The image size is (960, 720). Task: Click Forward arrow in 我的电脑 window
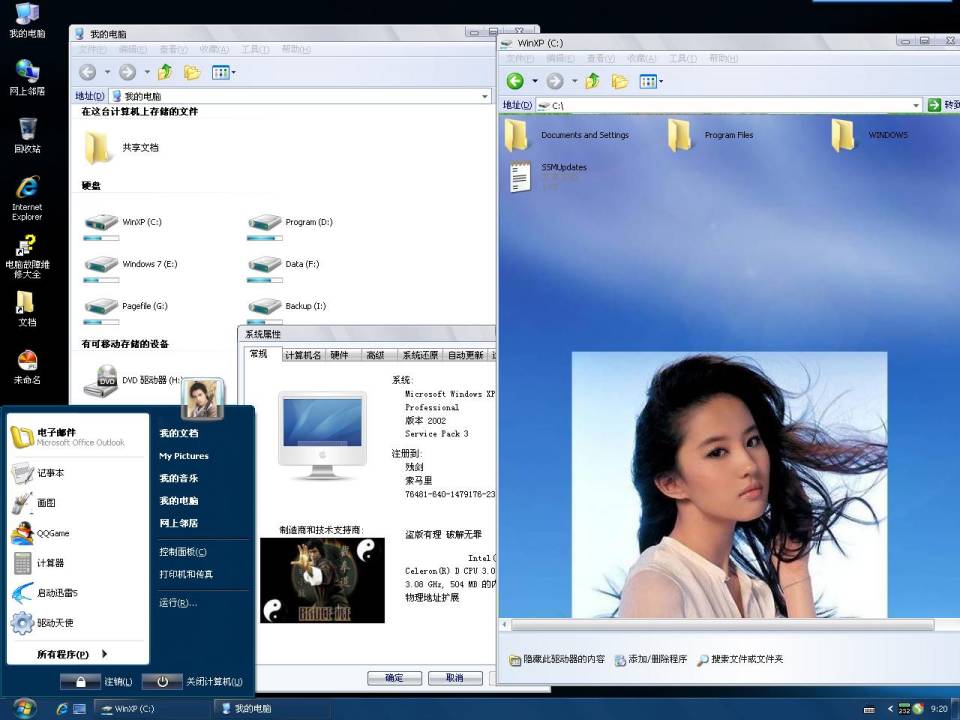[127, 72]
